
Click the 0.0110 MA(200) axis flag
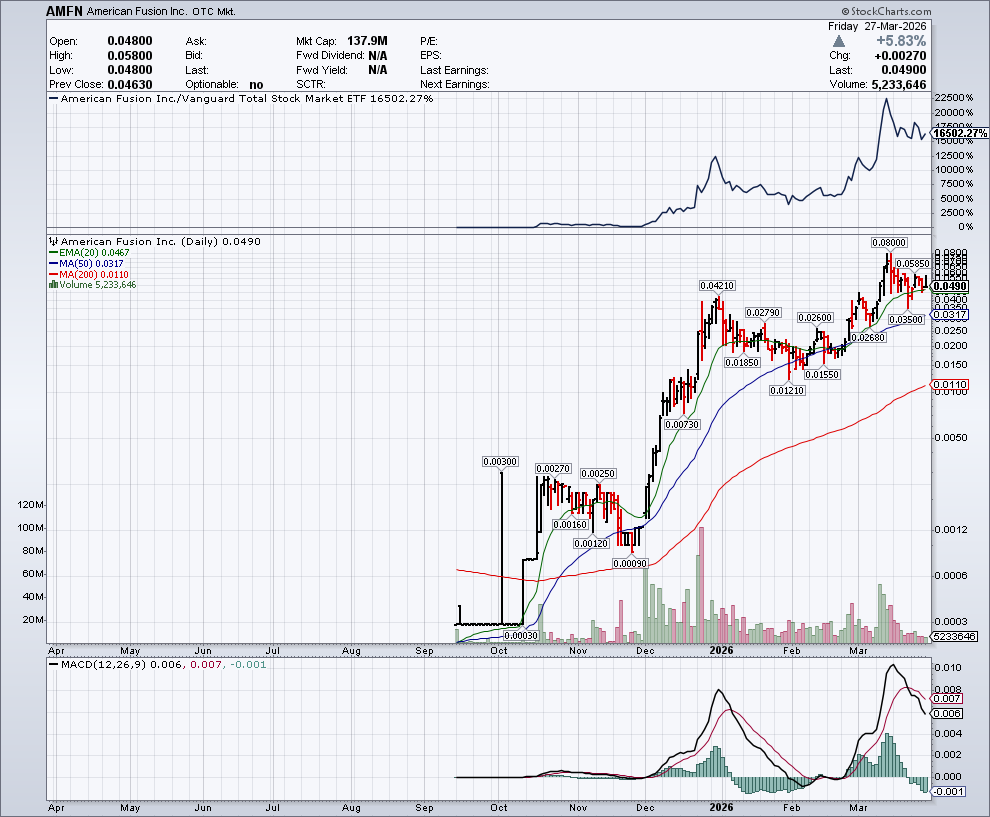pyautogui.click(x=950, y=385)
